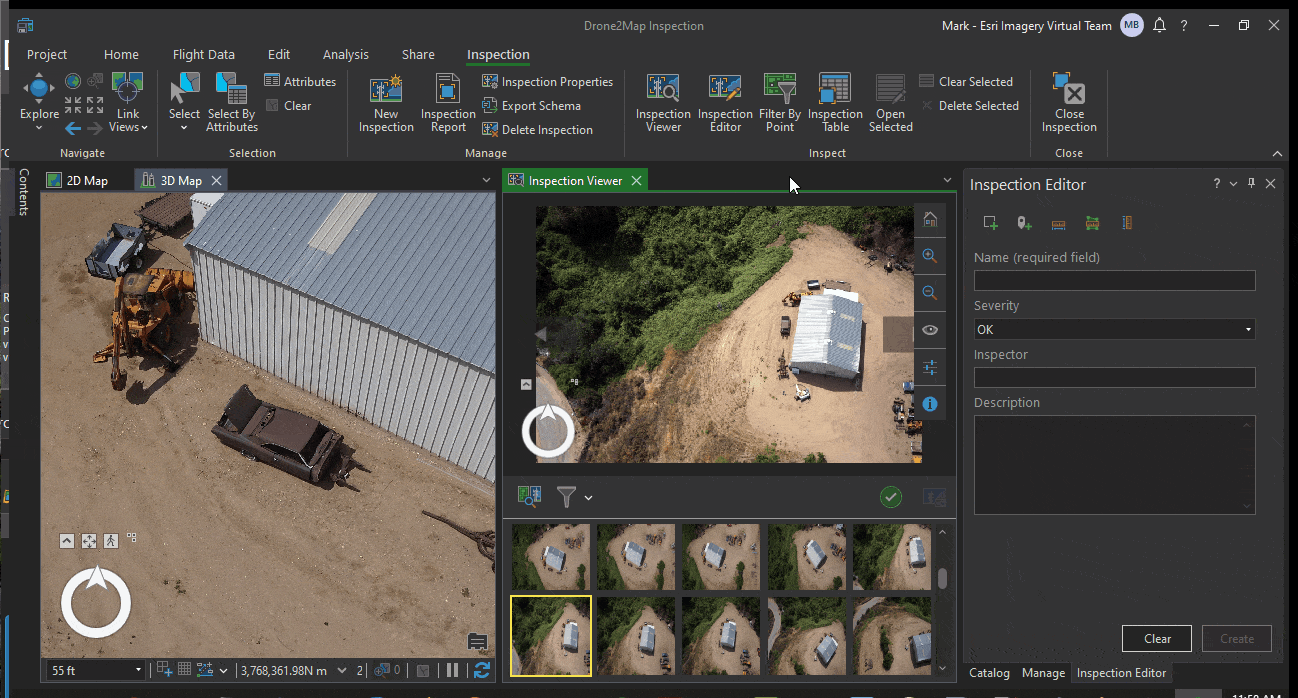The width and height of the screenshot is (1298, 698).
Task: Open the Inspection Table
Action: tap(835, 101)
